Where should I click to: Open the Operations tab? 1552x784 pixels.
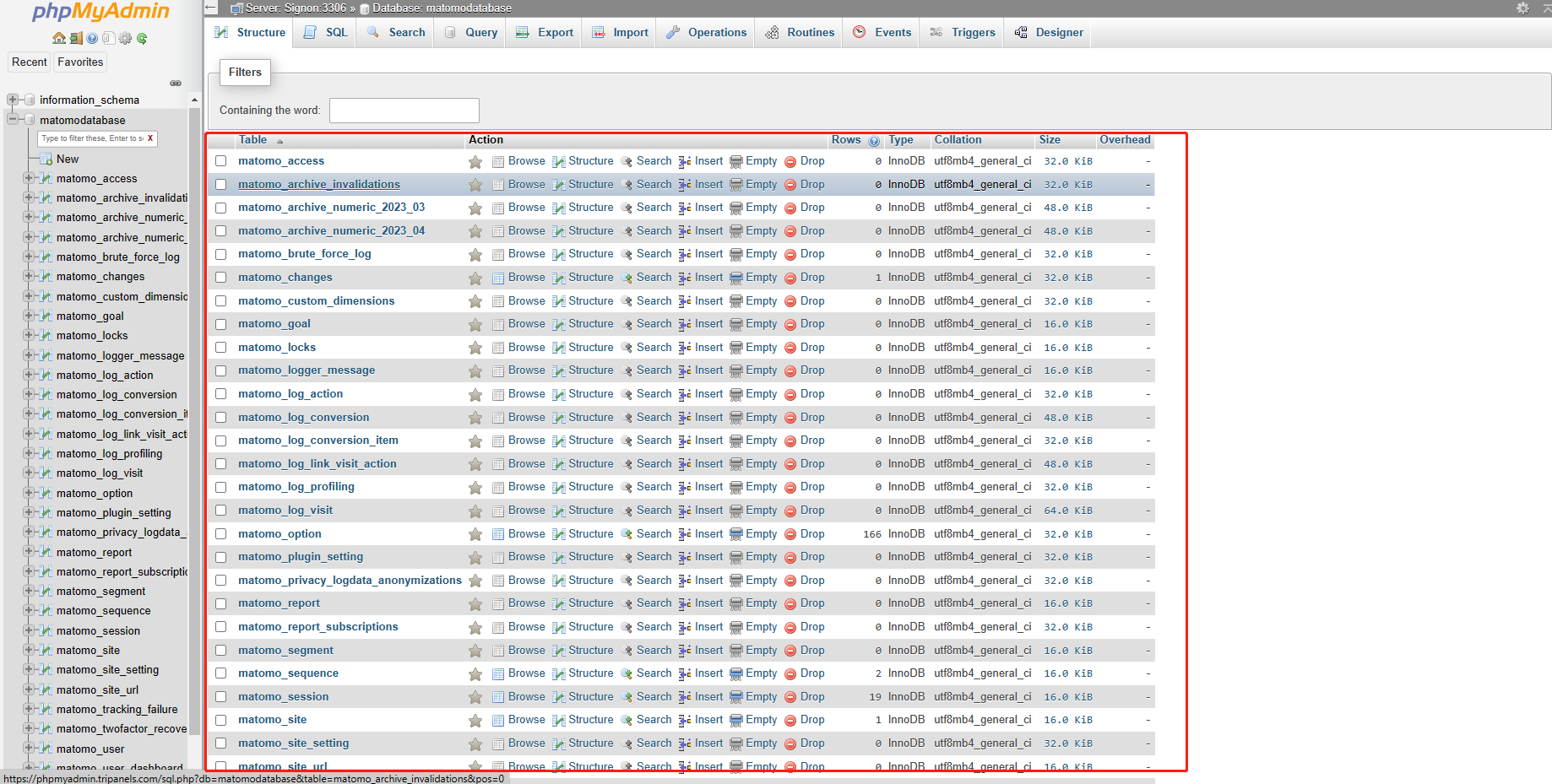706,32
